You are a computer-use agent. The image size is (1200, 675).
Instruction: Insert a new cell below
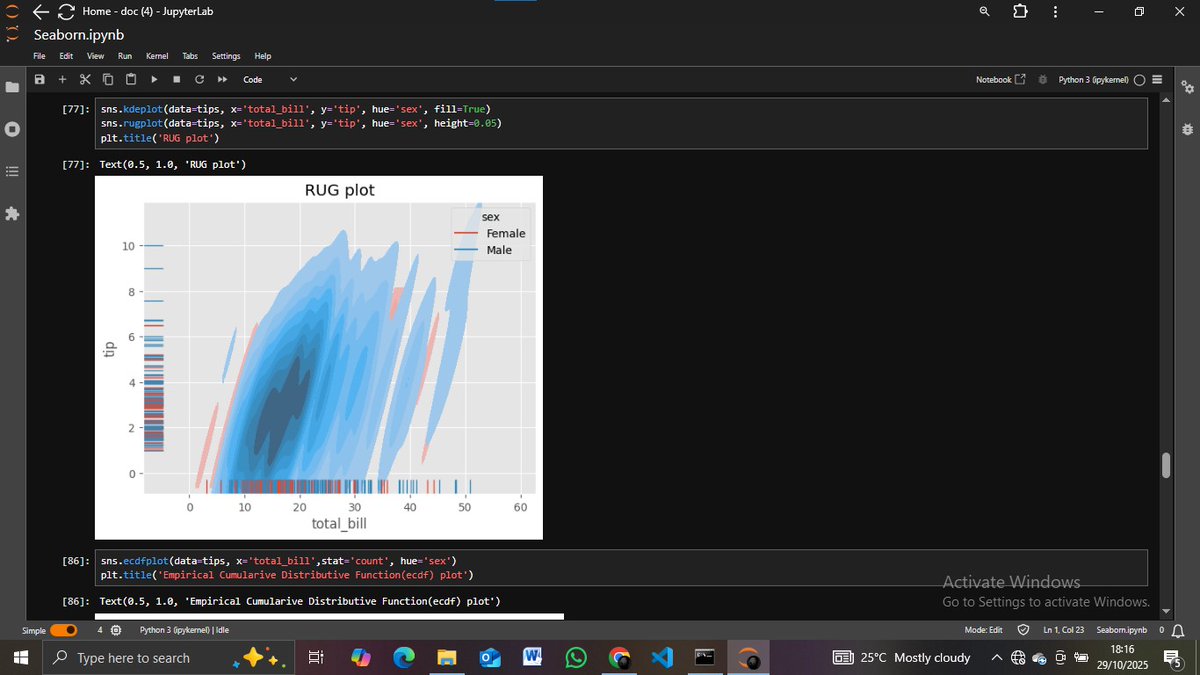pos(62,79)
